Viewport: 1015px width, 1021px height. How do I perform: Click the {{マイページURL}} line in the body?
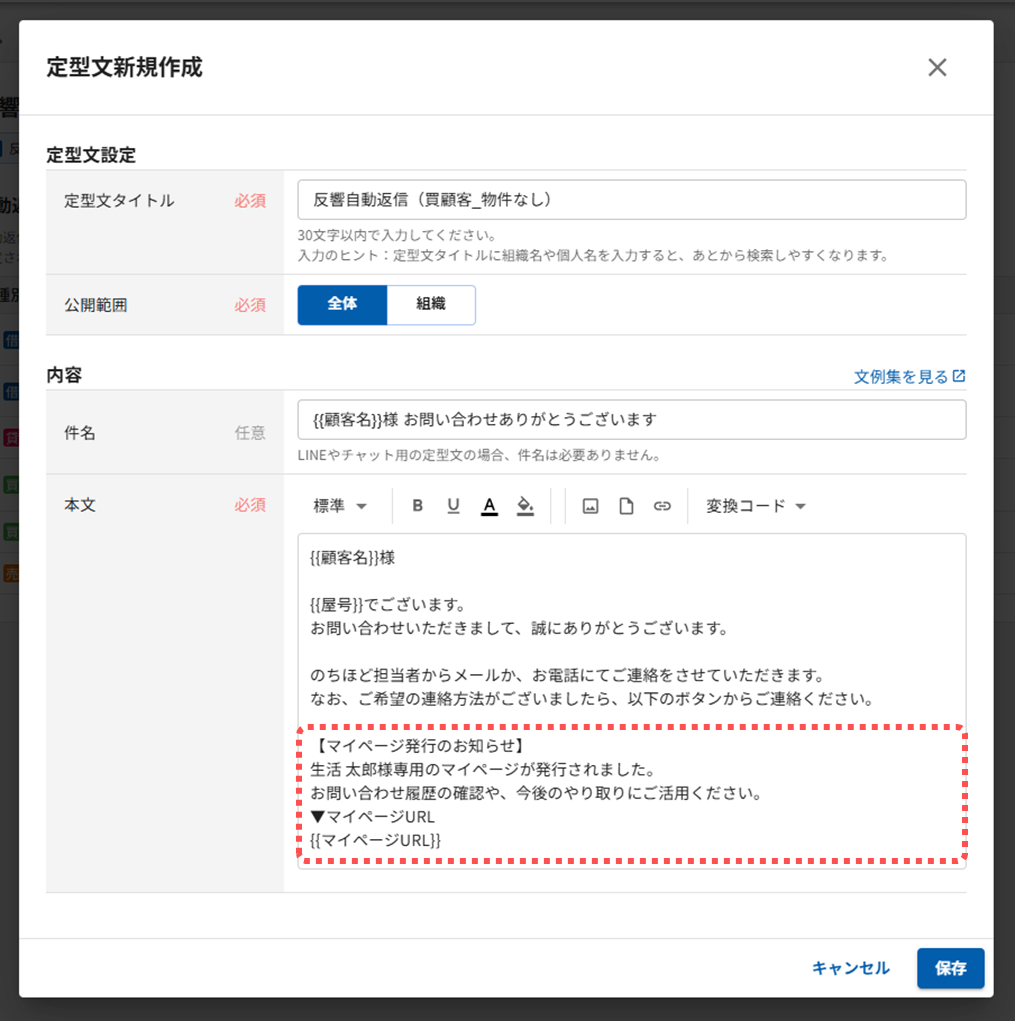(x=376, y=840)
